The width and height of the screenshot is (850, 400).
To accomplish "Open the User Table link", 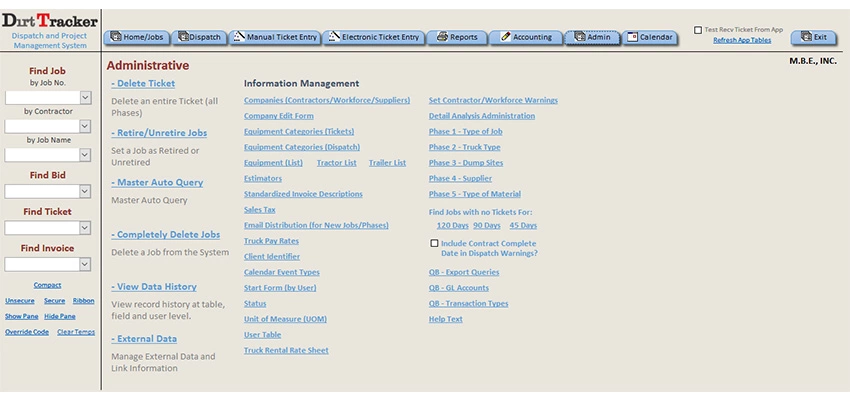I will (x=262, y=335).
